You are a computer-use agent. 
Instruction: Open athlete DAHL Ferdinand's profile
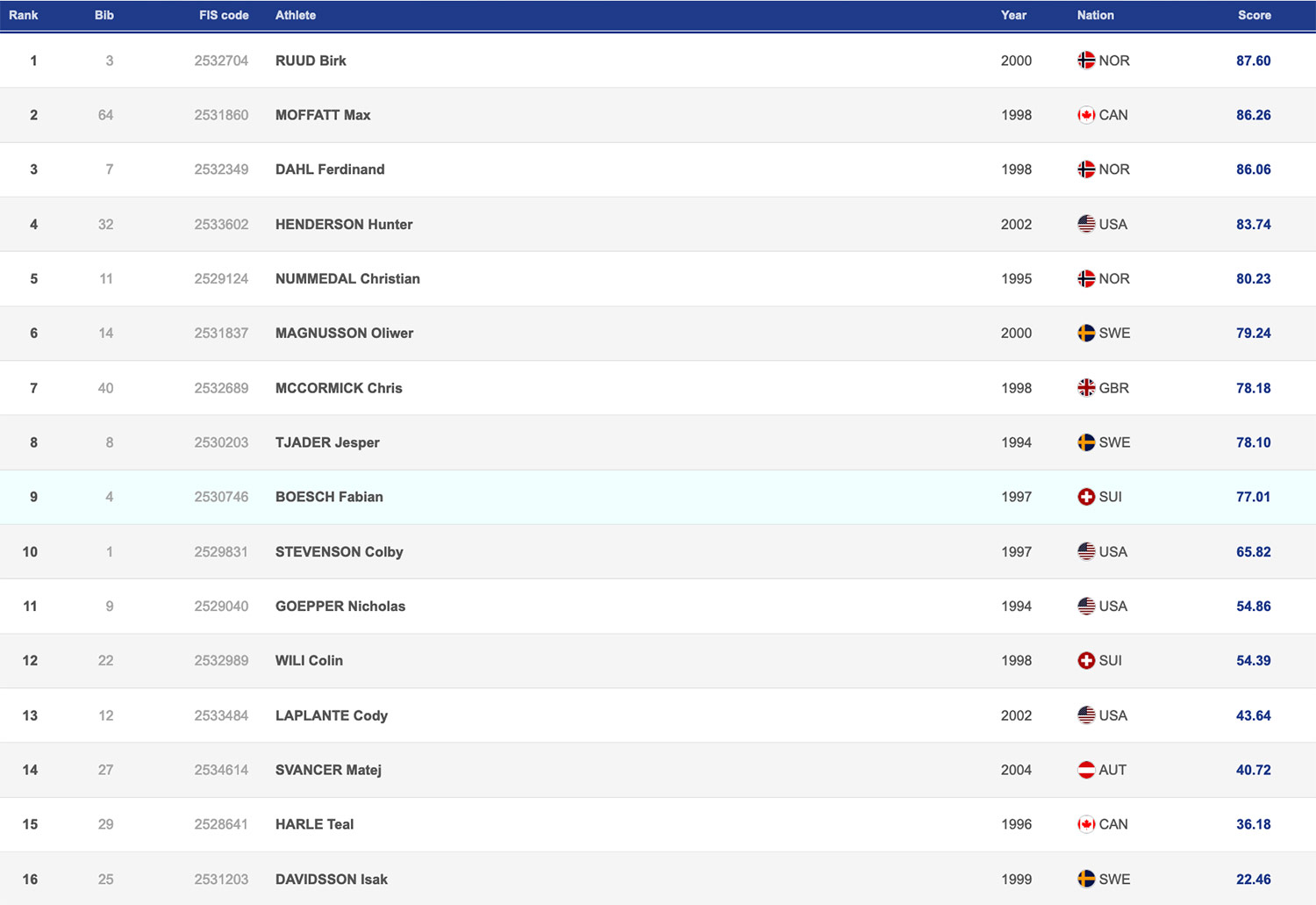pyautogui.click(x=330, y=169)
